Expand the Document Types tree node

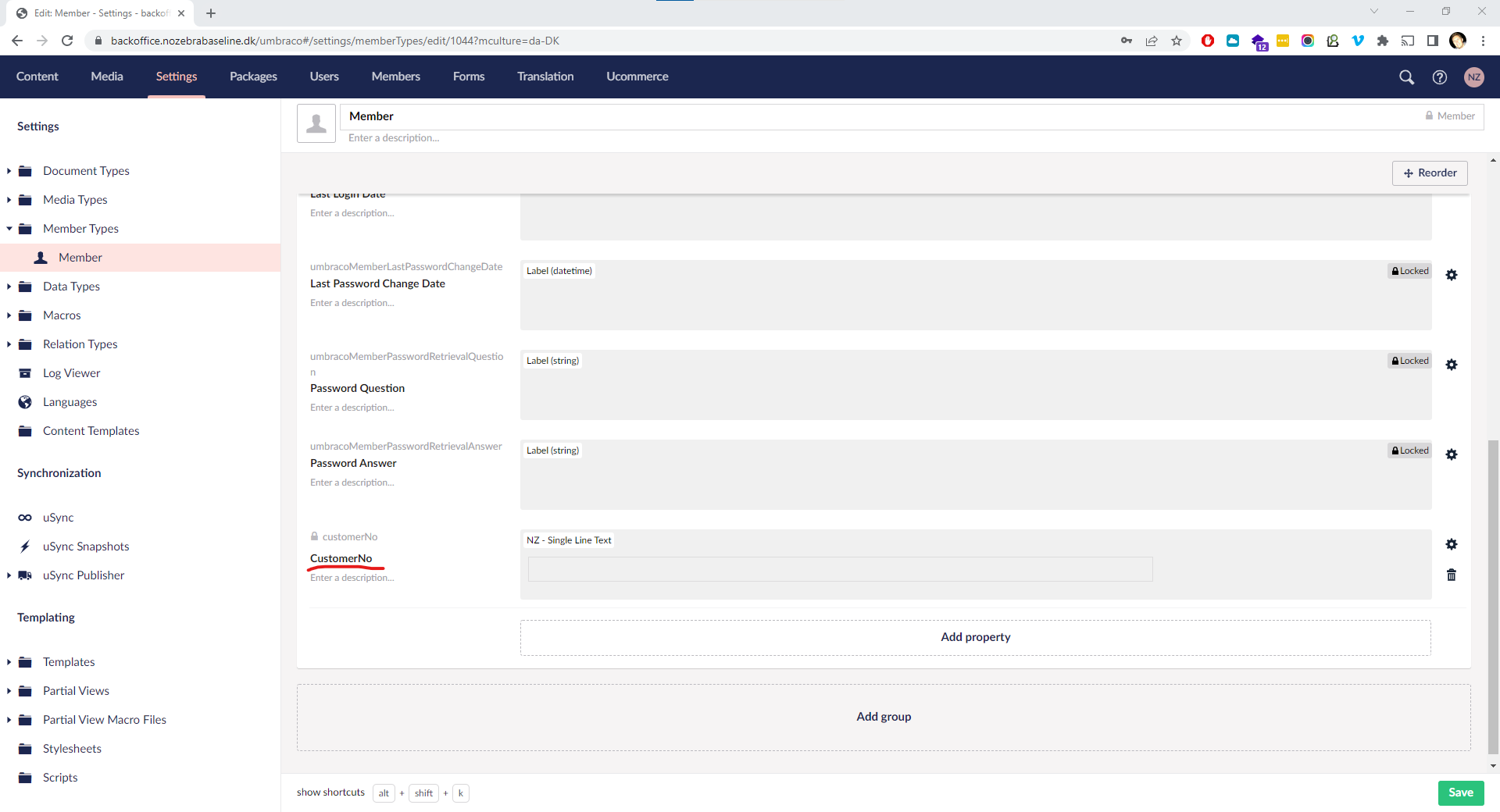point(9,171)
